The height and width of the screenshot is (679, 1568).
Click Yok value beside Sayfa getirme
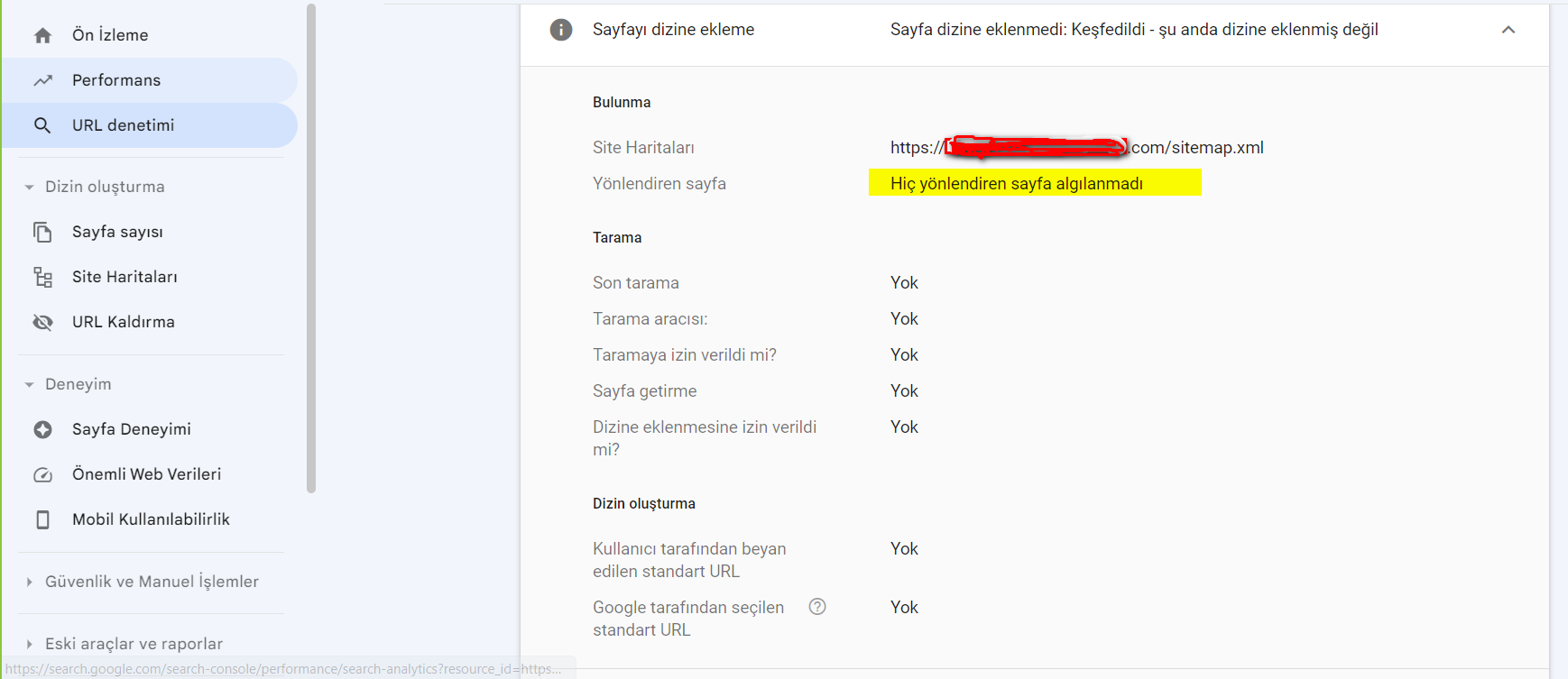pyautogui.click(x=904, y=390)
